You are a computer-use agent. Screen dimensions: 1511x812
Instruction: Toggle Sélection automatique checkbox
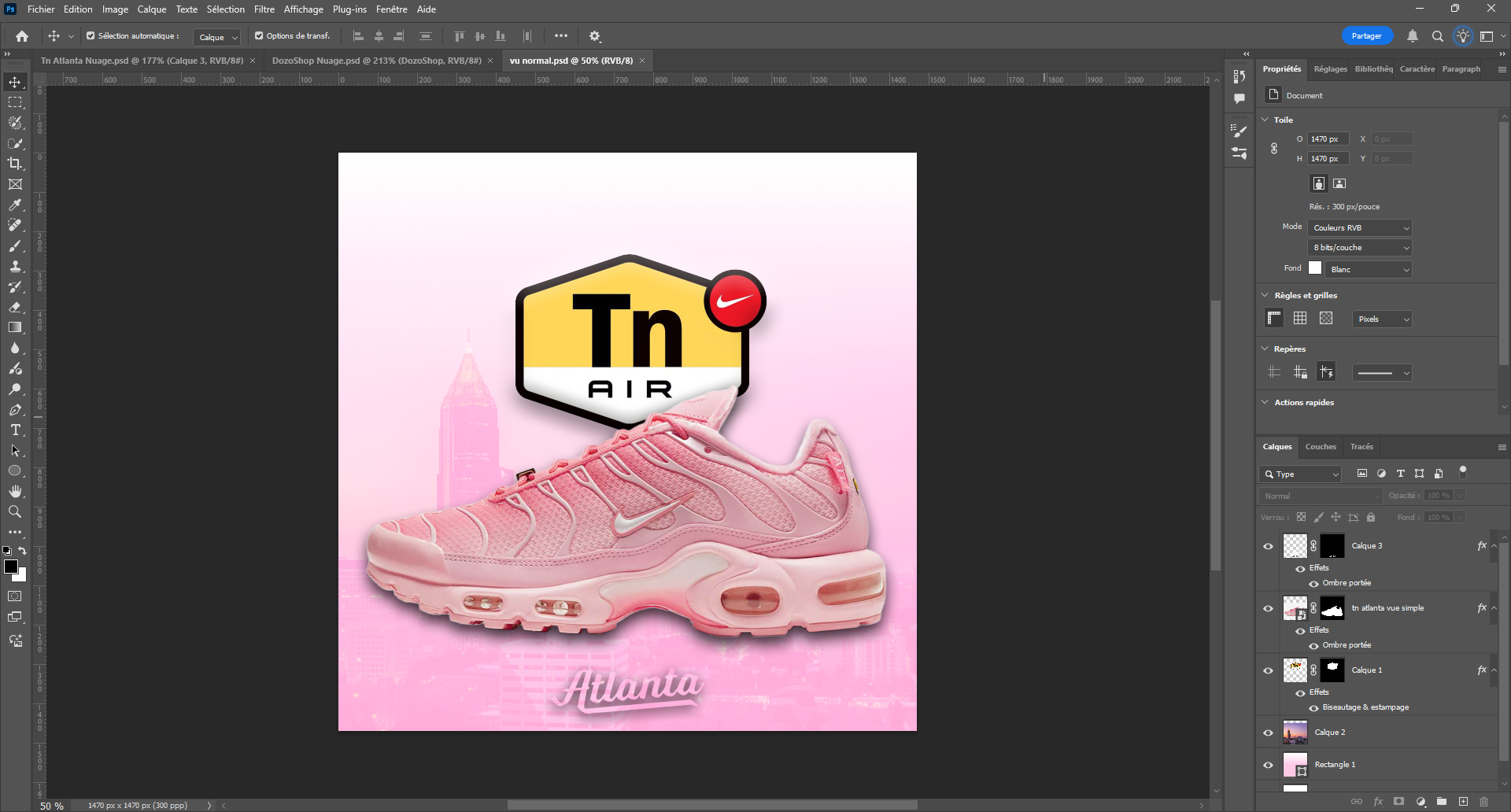(x=91, y=36)
